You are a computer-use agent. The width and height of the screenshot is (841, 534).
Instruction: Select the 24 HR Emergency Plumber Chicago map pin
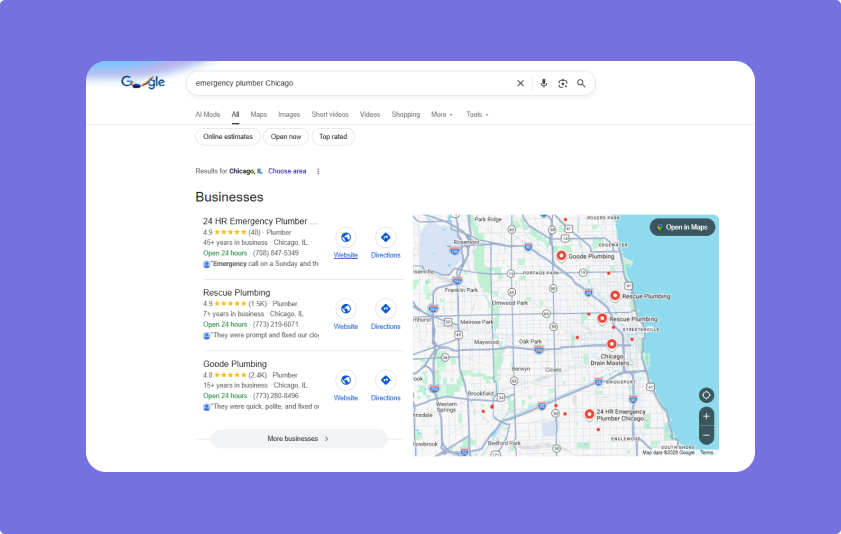tap(589, 414)
